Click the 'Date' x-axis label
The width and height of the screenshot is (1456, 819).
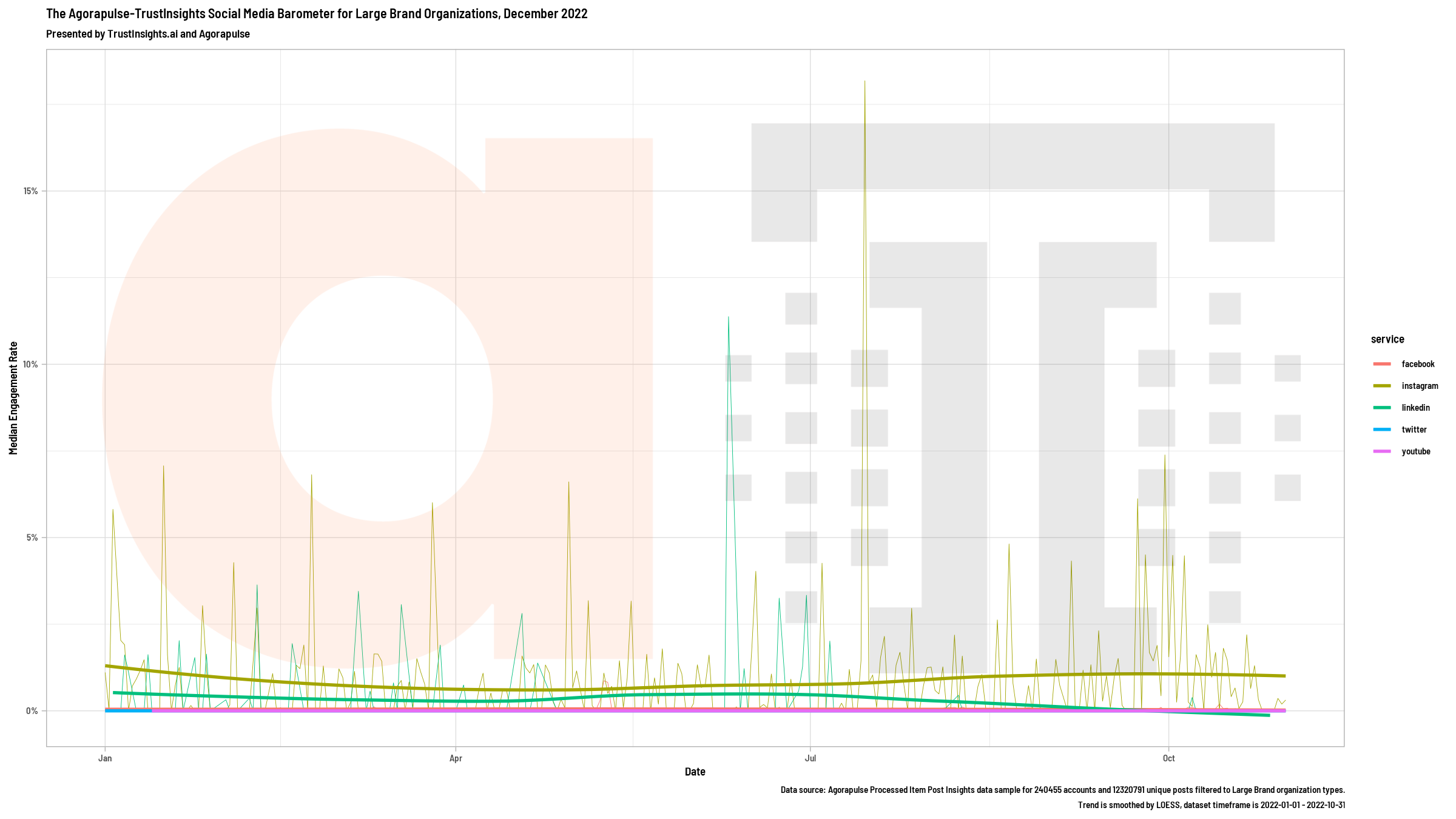695,772
